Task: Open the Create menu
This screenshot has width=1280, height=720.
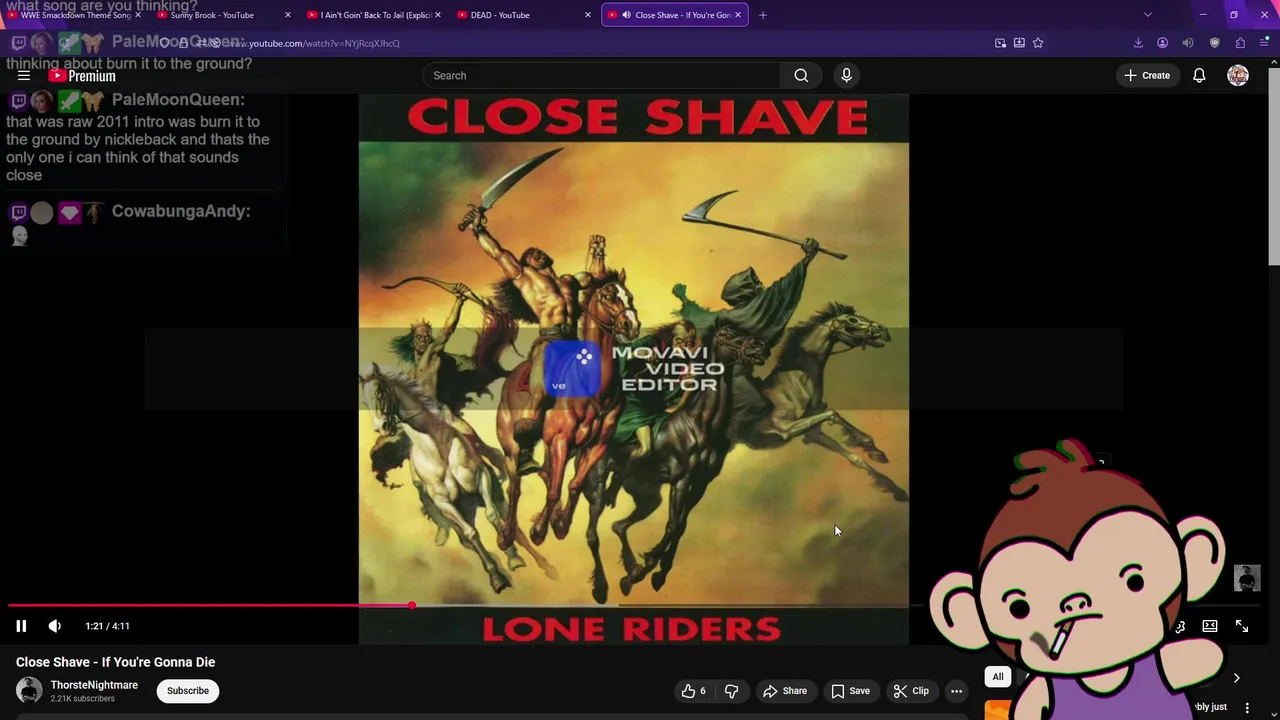Action: 1147,75
